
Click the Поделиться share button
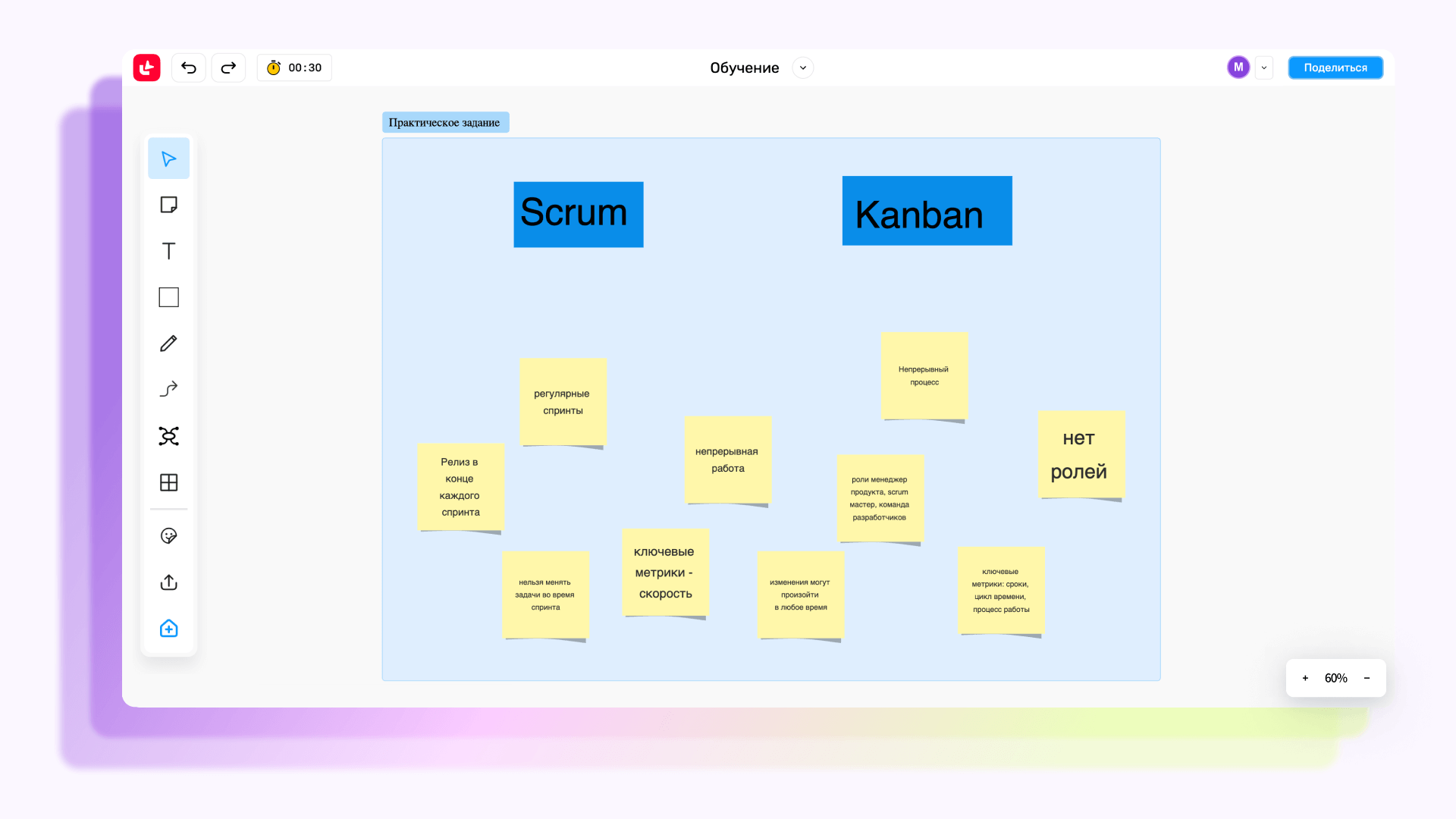click(1335, 67)
